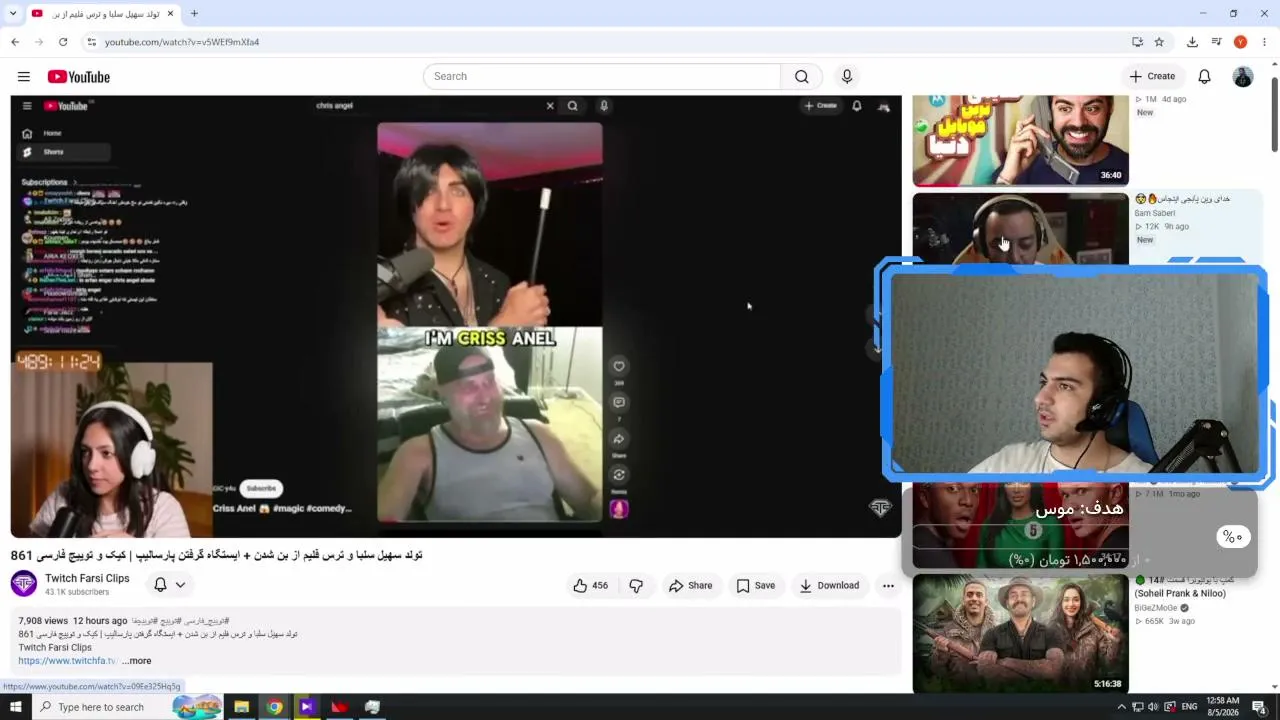Download the video

[830, 586]
